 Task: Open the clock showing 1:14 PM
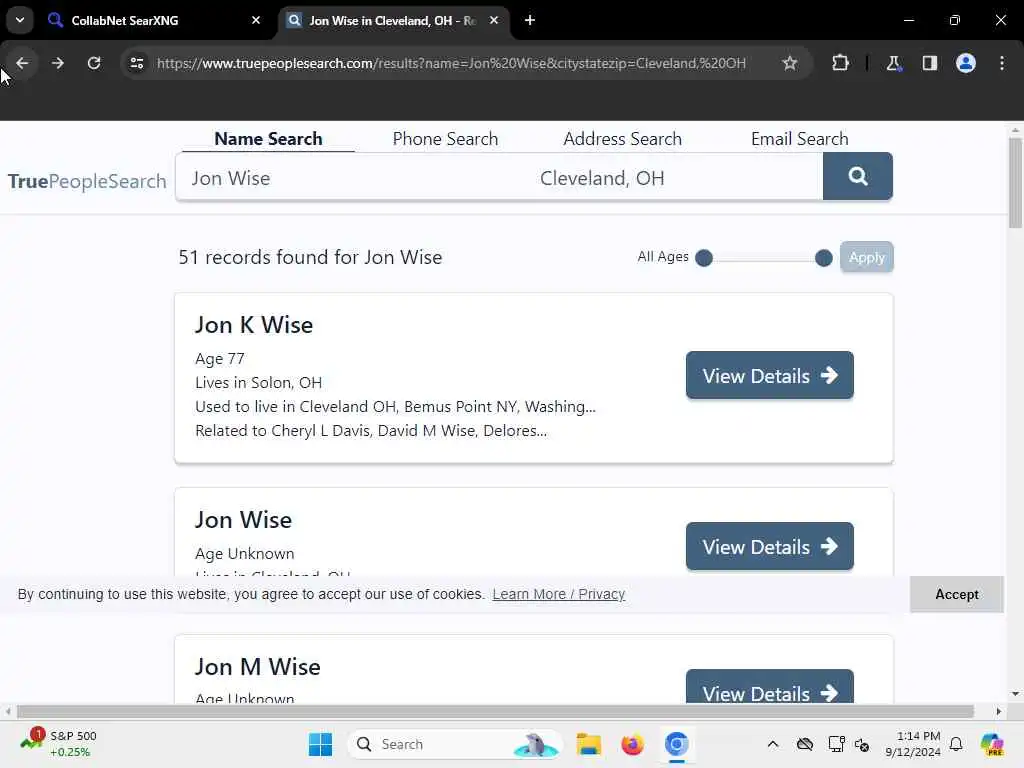[x=913, y=744]
